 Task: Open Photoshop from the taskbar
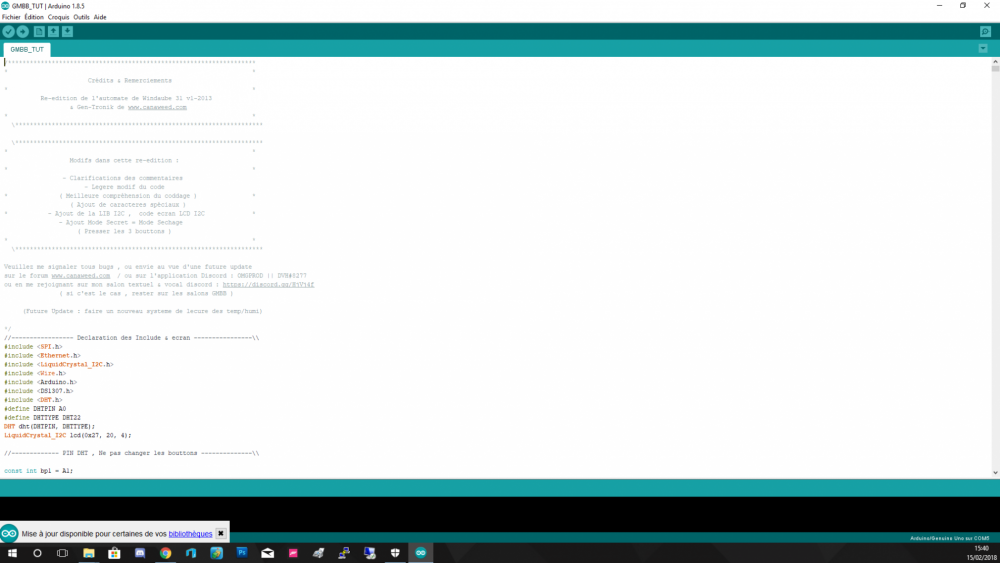pyautogui.click(x=242, y=553)
